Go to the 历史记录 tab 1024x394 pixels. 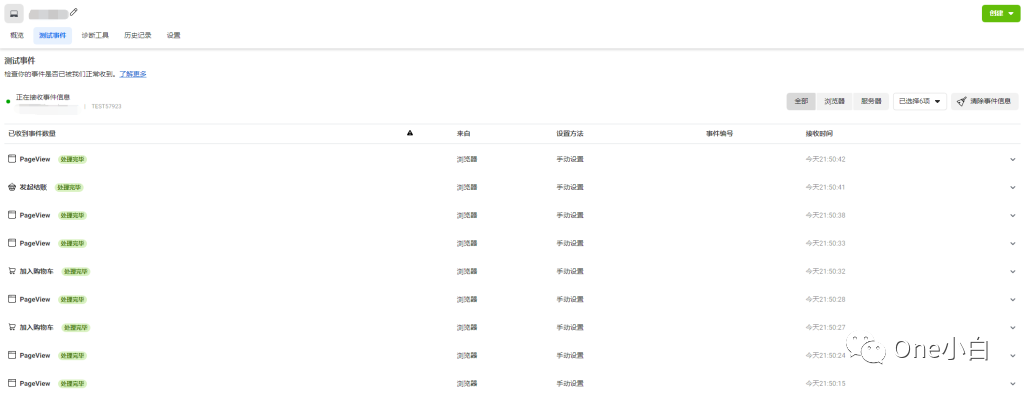point(138,35)
